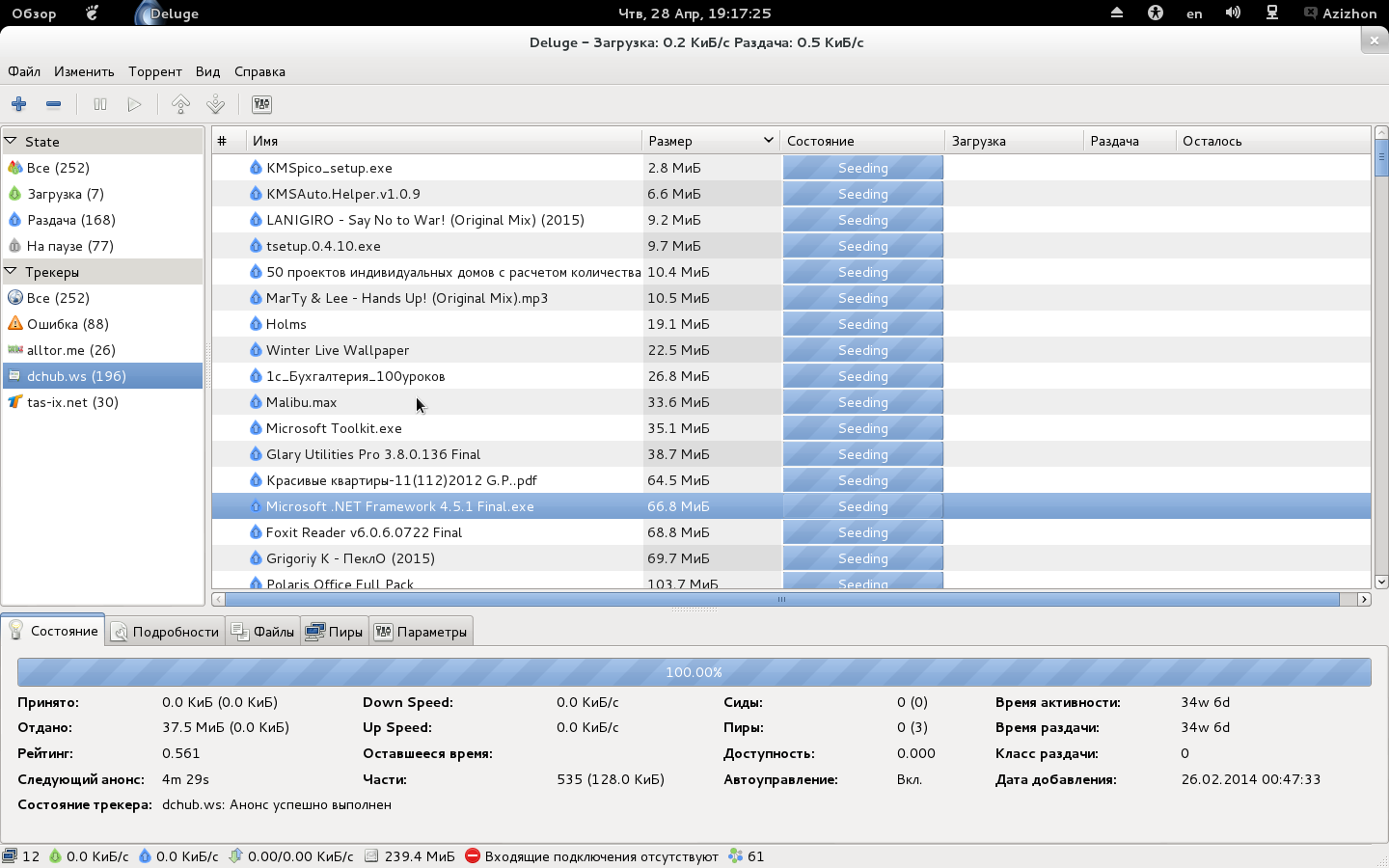Sort by the Загрузка column header

point(1015,141)
